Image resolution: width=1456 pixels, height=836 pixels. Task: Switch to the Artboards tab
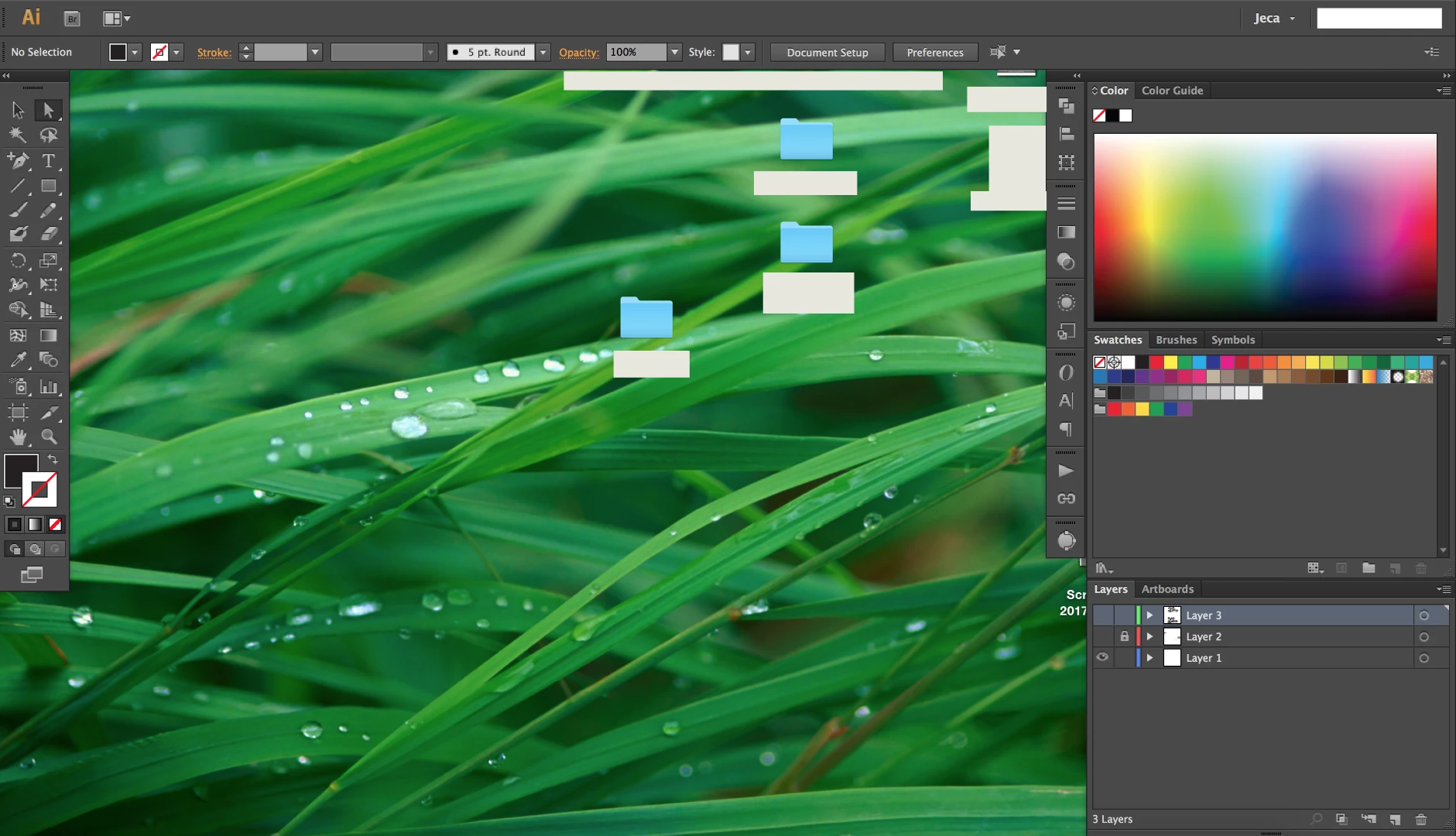1167,589
